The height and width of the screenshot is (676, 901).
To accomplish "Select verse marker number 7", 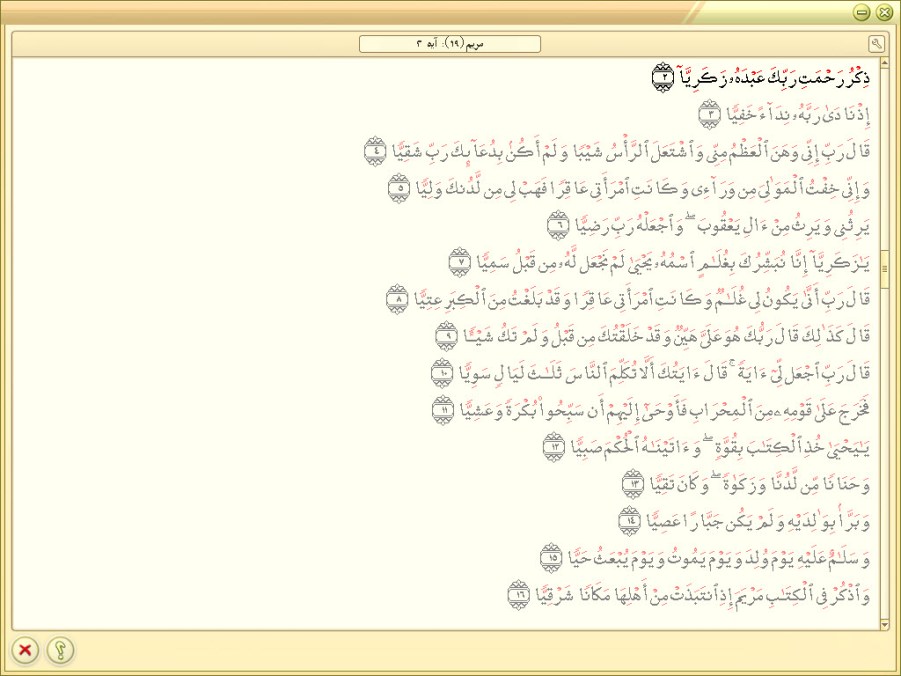I will click(460, 262).
